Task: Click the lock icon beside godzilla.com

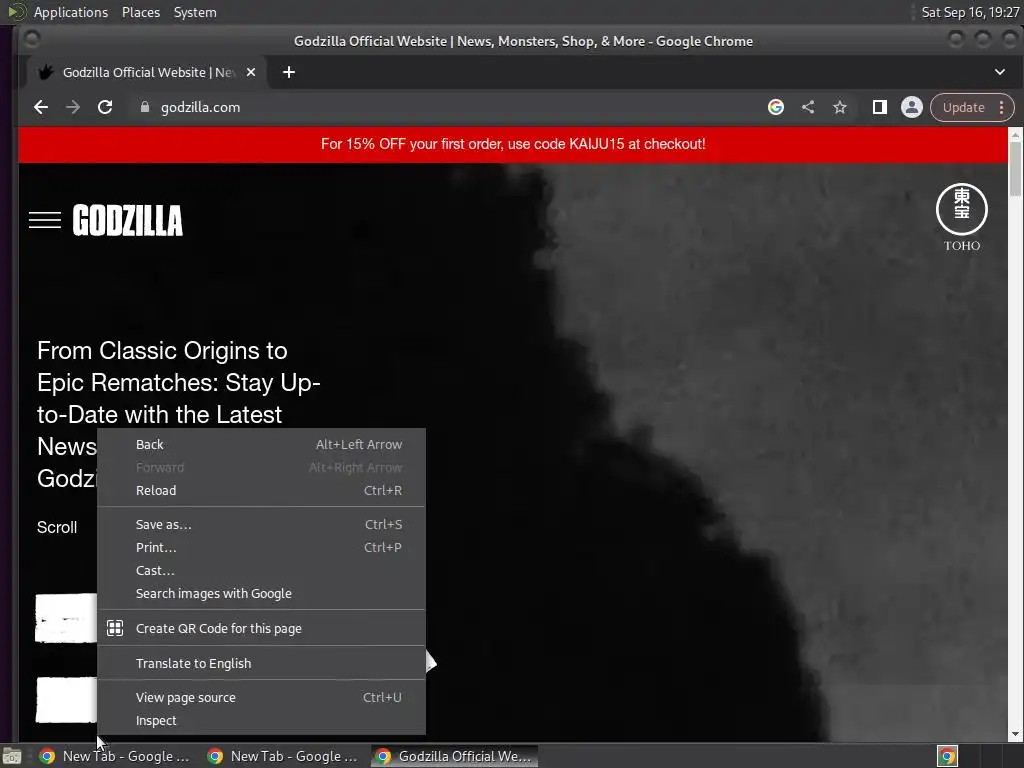Action: point(145,107)
